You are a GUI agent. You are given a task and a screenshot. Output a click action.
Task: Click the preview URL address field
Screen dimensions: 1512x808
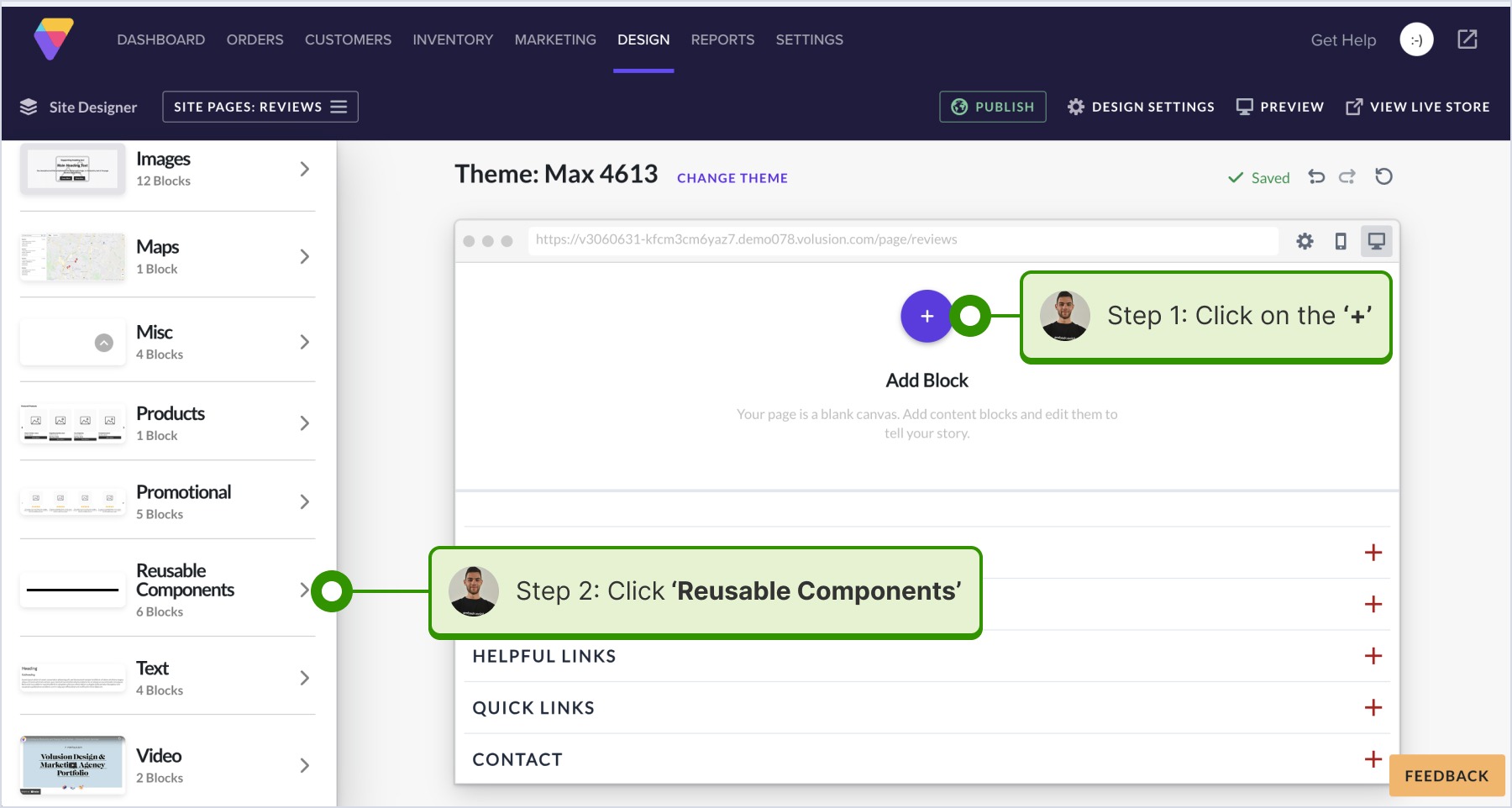(x=903, y=240)
